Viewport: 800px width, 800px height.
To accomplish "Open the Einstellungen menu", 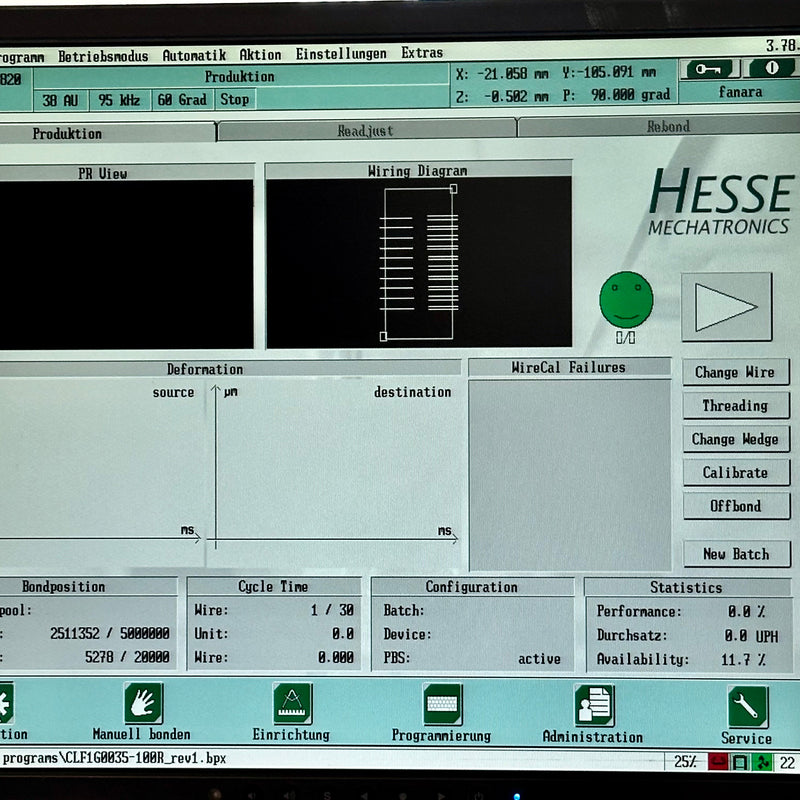I will point(341,54).
